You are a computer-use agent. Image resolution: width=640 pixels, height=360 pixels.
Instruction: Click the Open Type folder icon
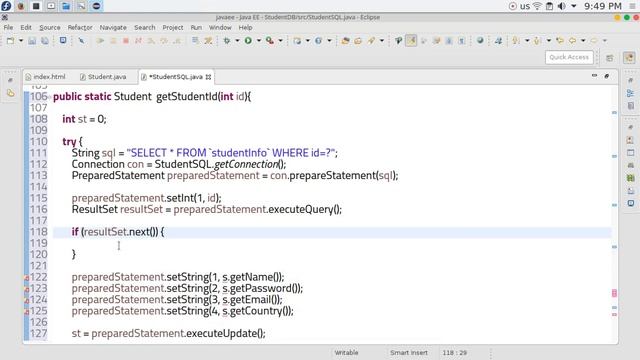[345, 40]
